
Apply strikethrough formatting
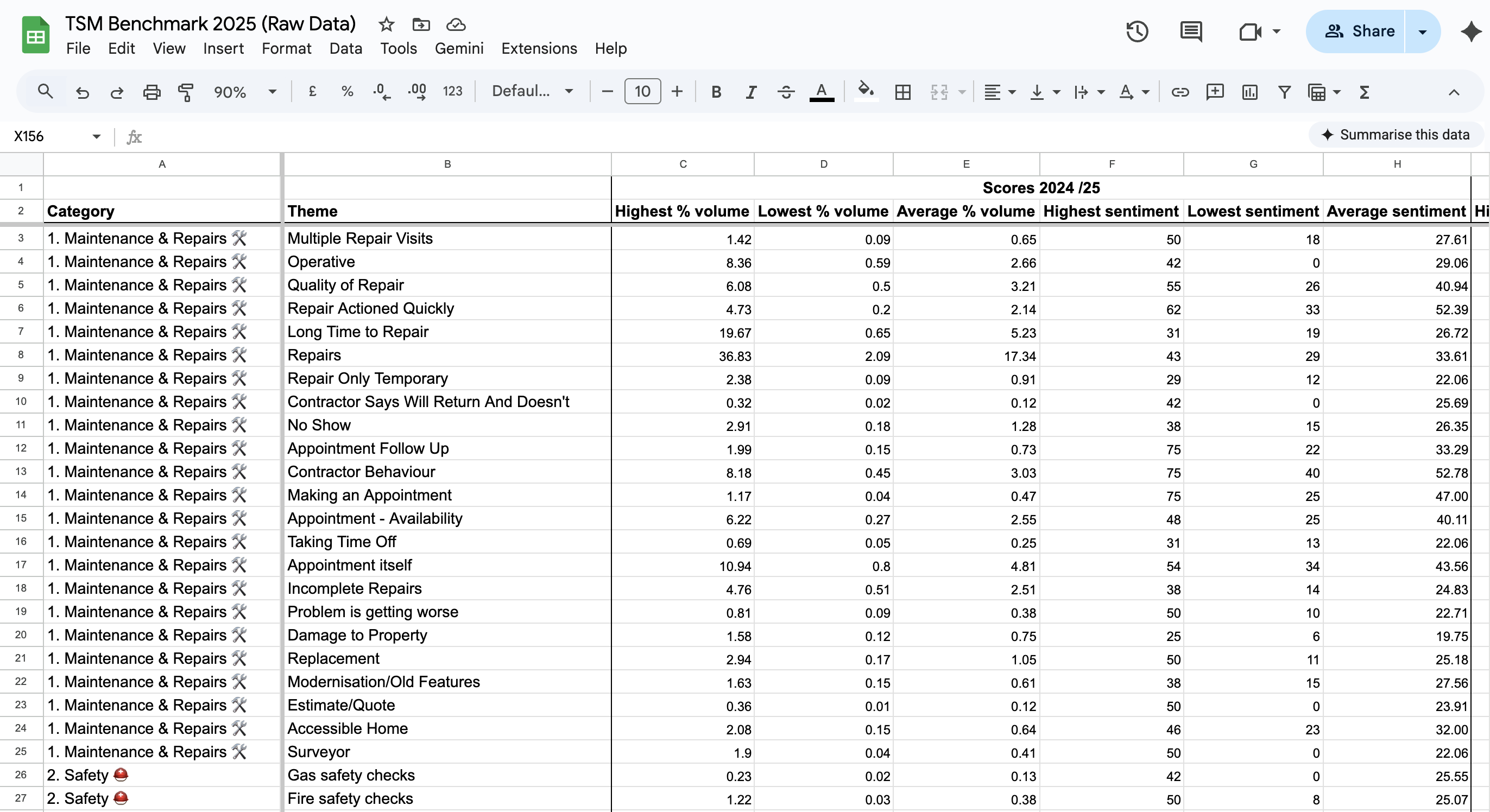[x=786, y=91]
